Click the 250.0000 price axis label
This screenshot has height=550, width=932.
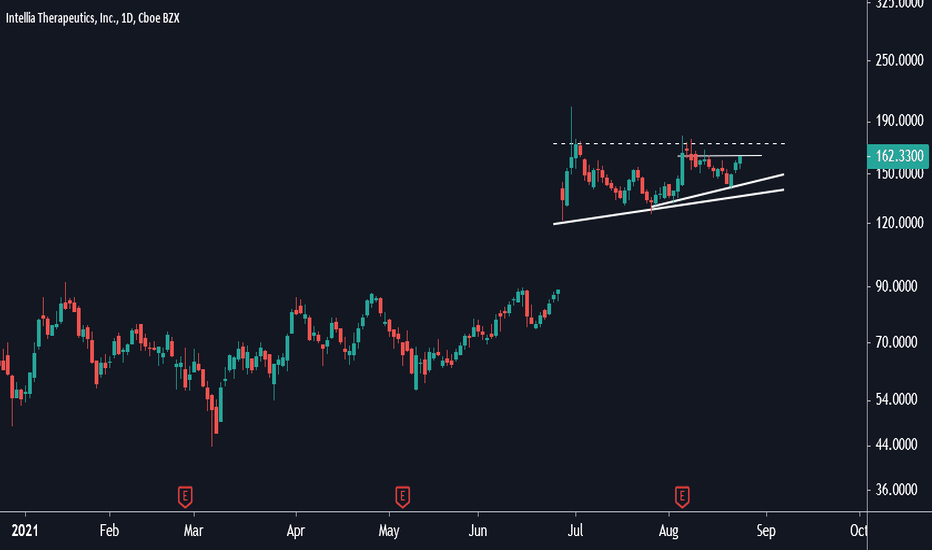[x=899, y=61]
